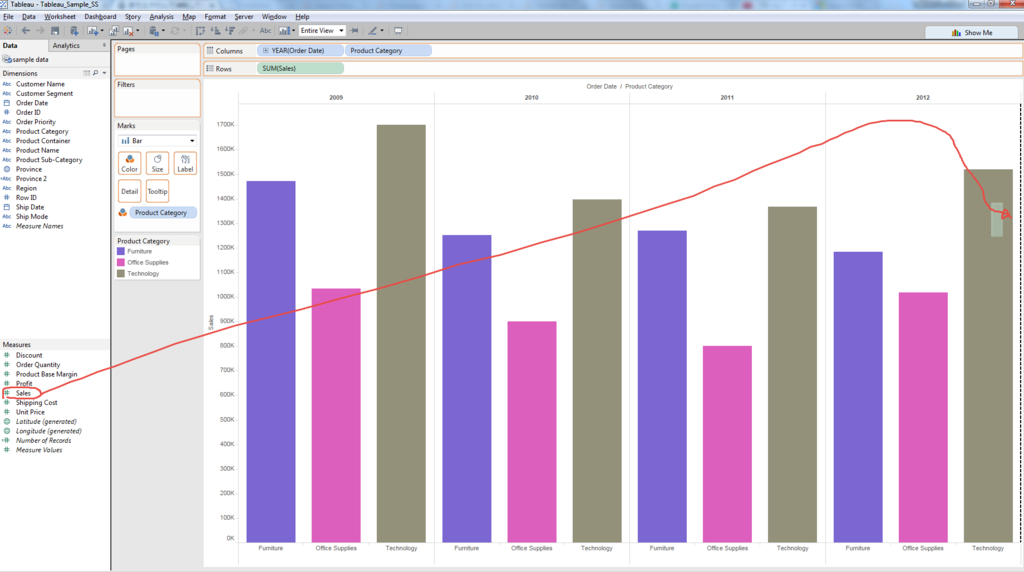The width and height of the screenshot is (1024, 572).
Task: Click the Swap rows and columns icon
Action: [x=200, y=31]
